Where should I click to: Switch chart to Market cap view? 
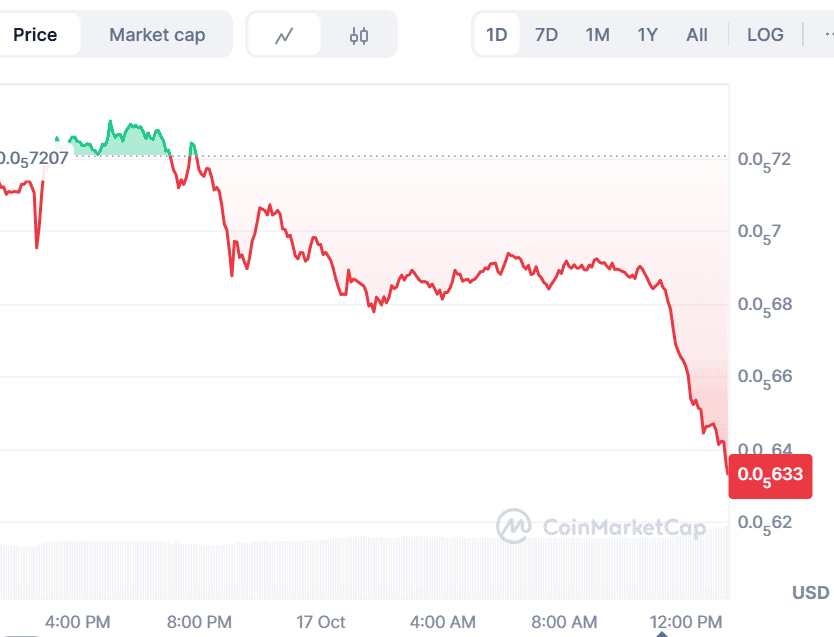157,34
